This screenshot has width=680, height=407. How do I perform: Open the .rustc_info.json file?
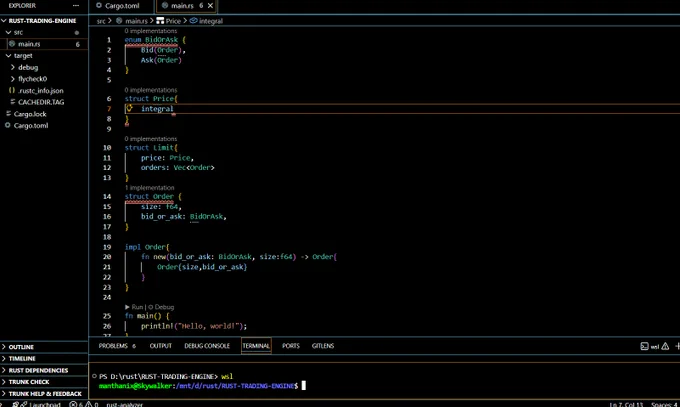43,91
